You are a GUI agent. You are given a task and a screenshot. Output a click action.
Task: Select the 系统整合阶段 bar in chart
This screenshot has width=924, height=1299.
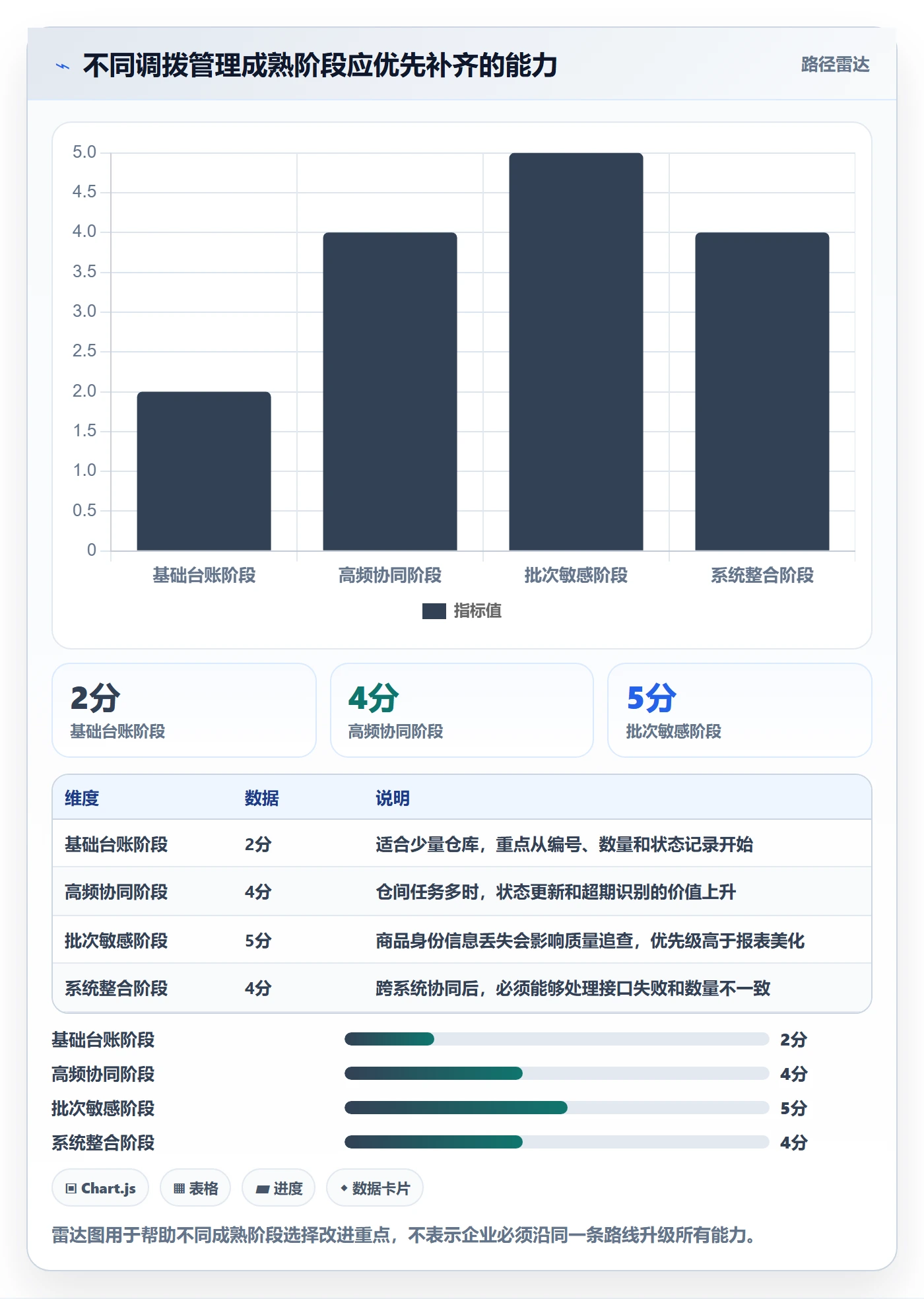coord(762,391)
